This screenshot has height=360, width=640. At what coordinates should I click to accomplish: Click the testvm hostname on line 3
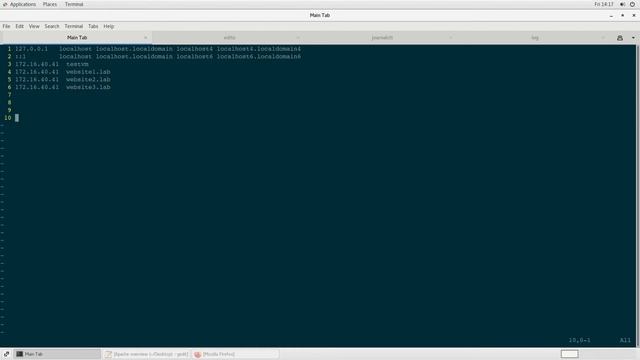point(77,64)
